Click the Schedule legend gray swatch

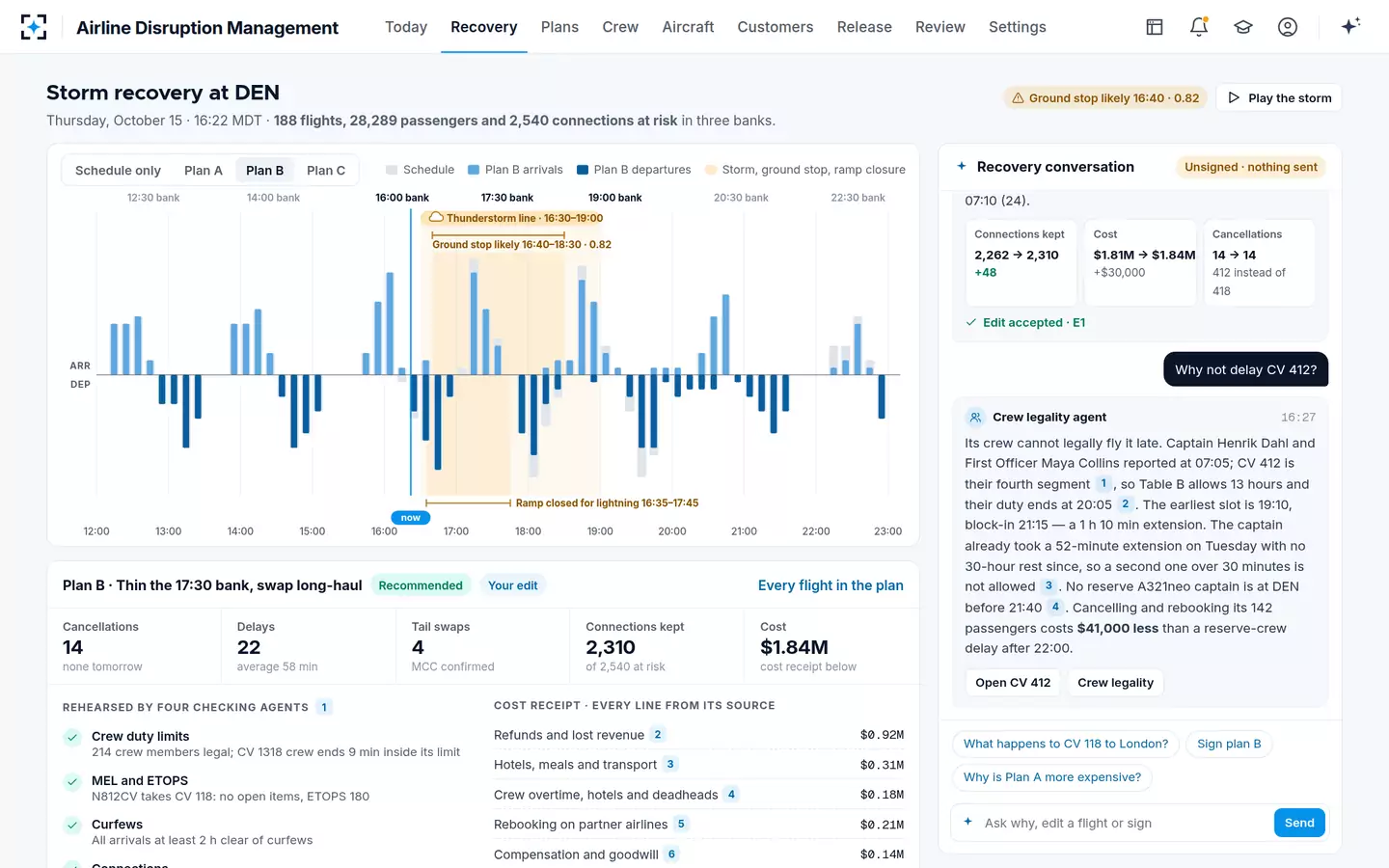point(392,170)
